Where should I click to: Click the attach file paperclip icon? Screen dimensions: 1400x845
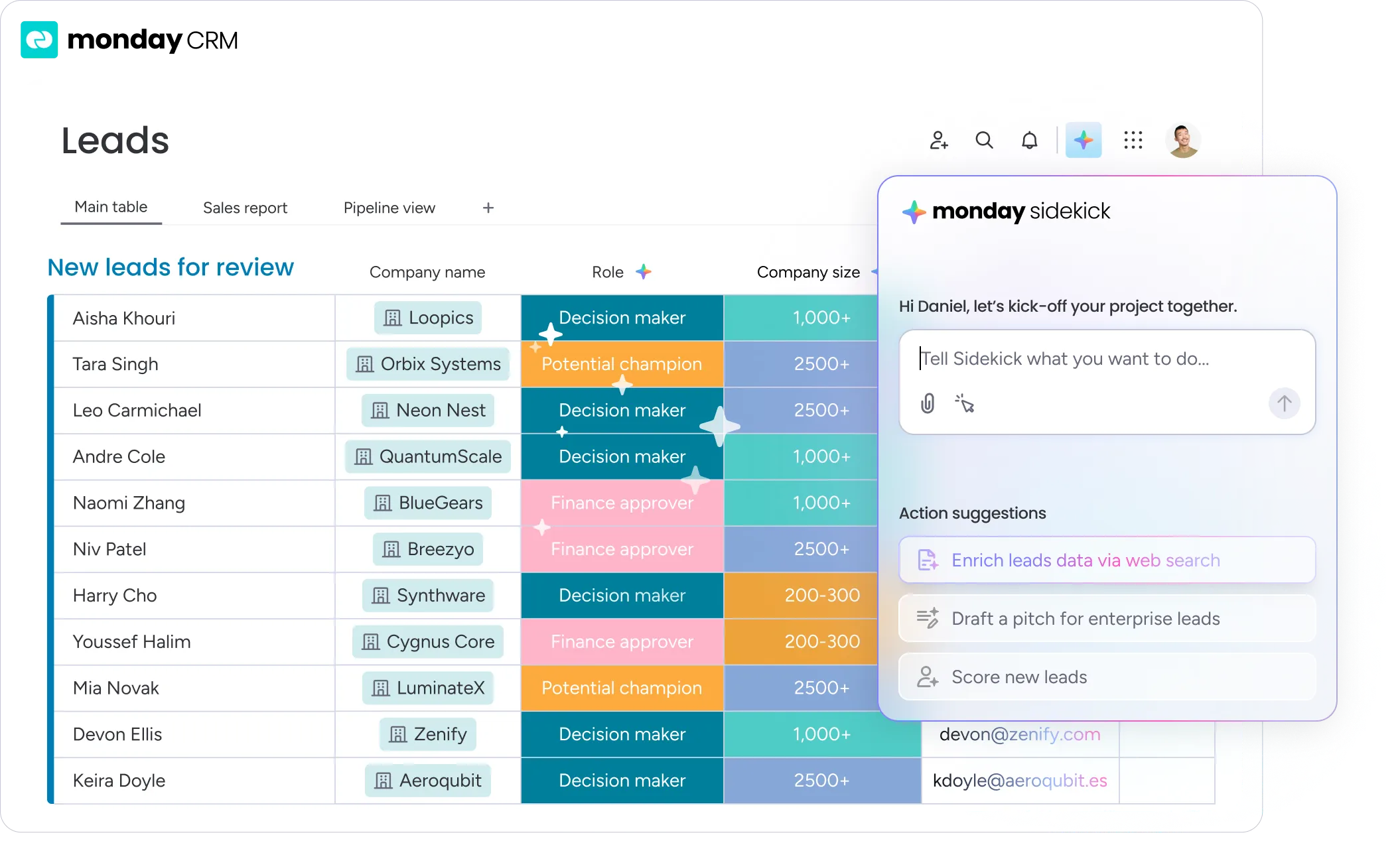tap(928, 403)
